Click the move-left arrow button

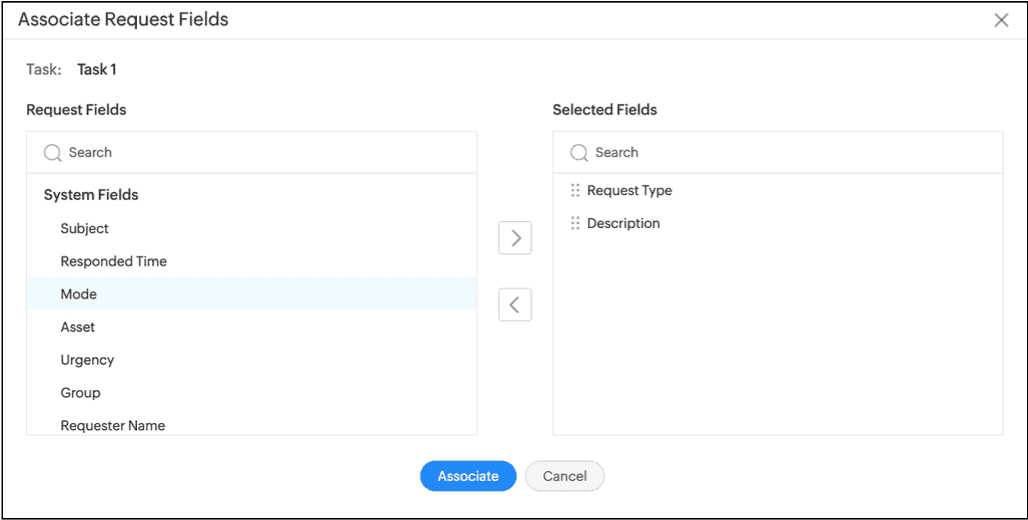coord(515,305)
